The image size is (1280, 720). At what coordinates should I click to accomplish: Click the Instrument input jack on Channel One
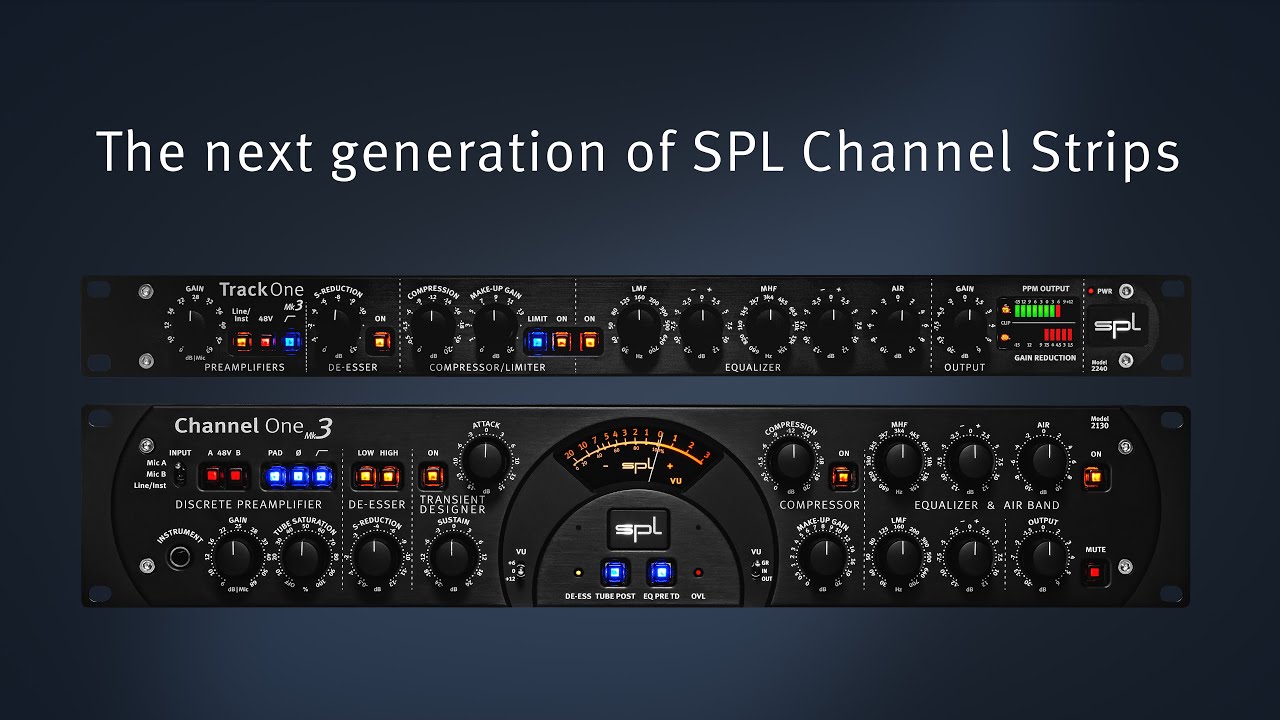click(x=181, y=558)
